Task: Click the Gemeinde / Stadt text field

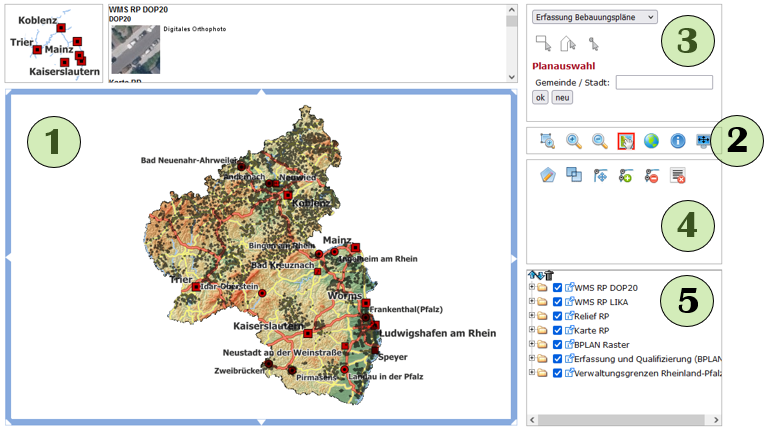Action: tap(664, 82)
